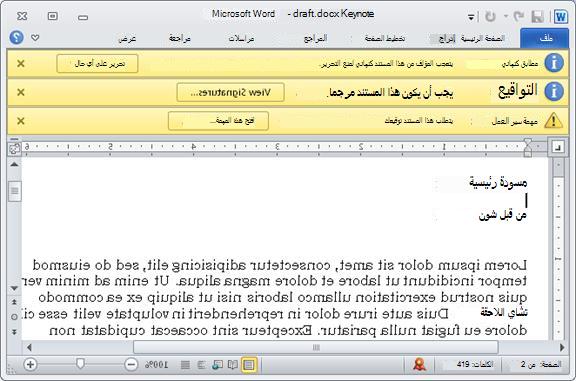Click Previous Page double-arrow button
The height and width of the screenshot is (381, 576).
(14, 302)
